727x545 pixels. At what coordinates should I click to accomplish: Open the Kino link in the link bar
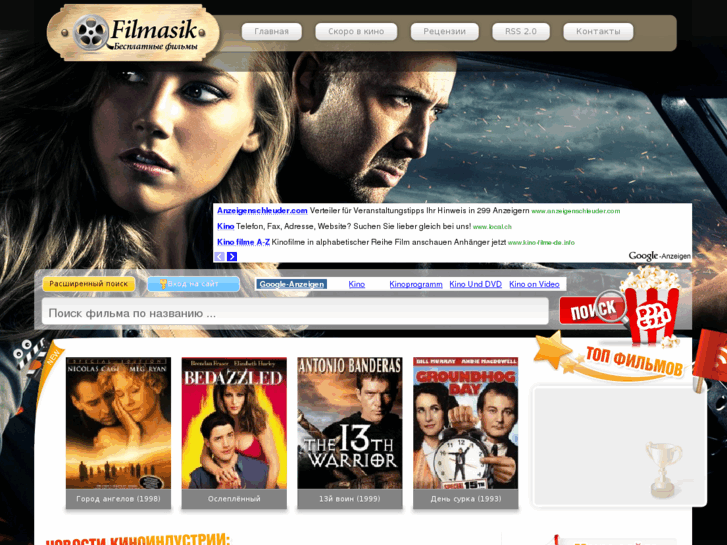pyautogui.click(x=357, y=284)
